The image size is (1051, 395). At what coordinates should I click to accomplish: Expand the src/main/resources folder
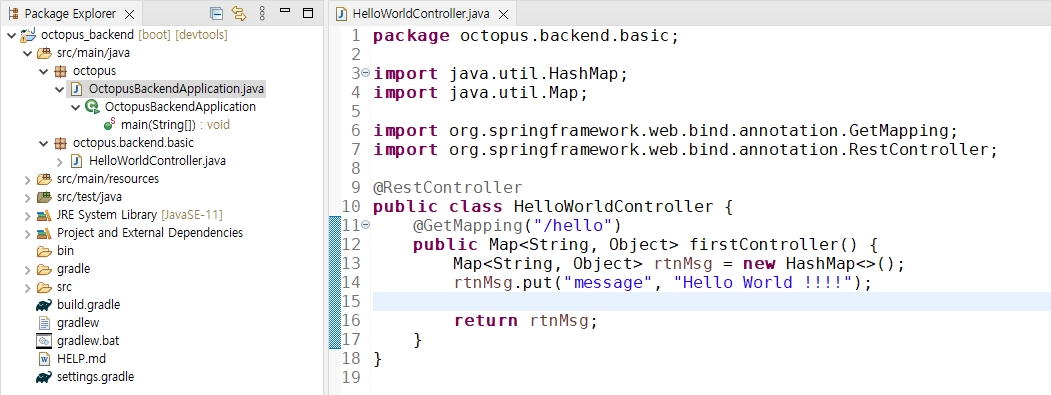(27, 179)
